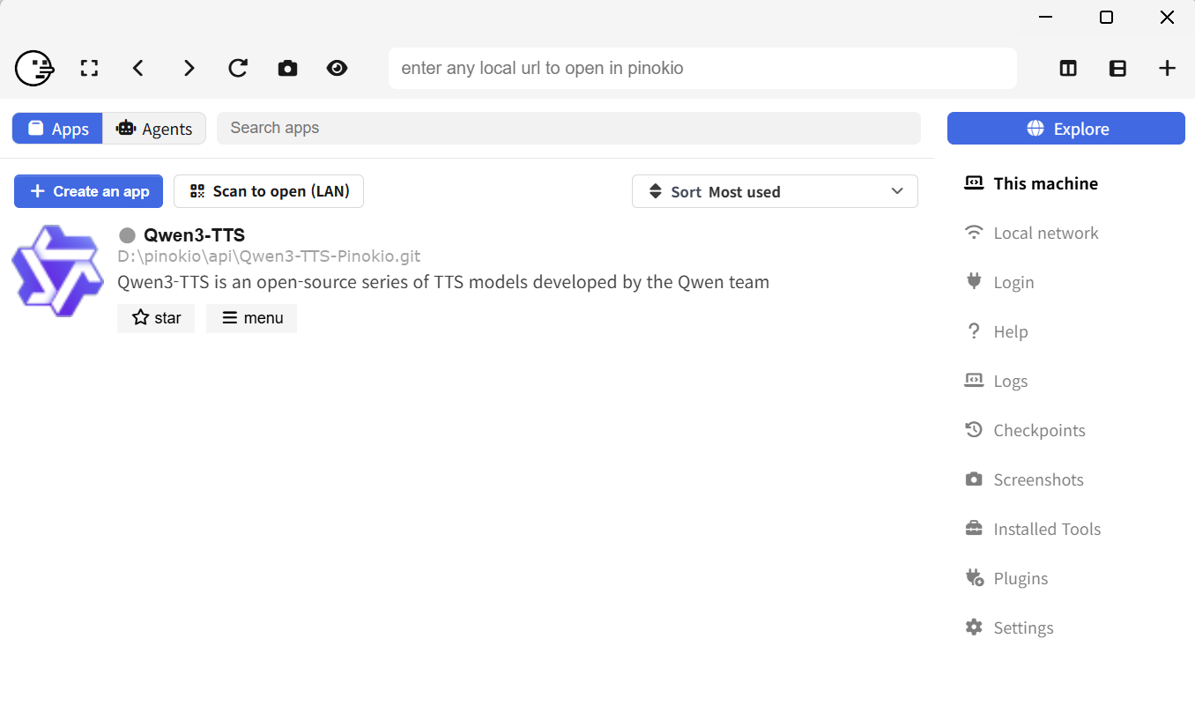This screenshot has height=720, width=1195.
Task: Open Logs in sidebar
Action: point(996,381)
